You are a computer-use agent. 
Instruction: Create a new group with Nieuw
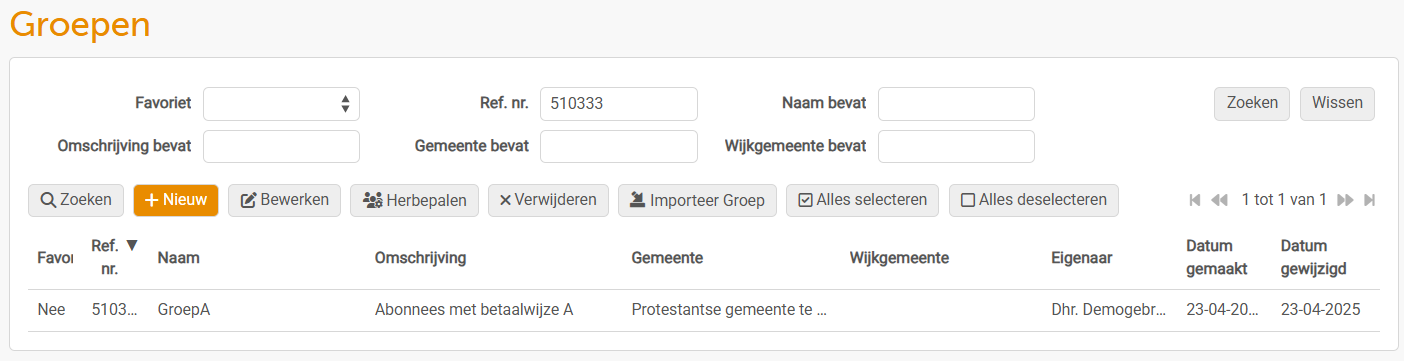[x=176, y=200]
